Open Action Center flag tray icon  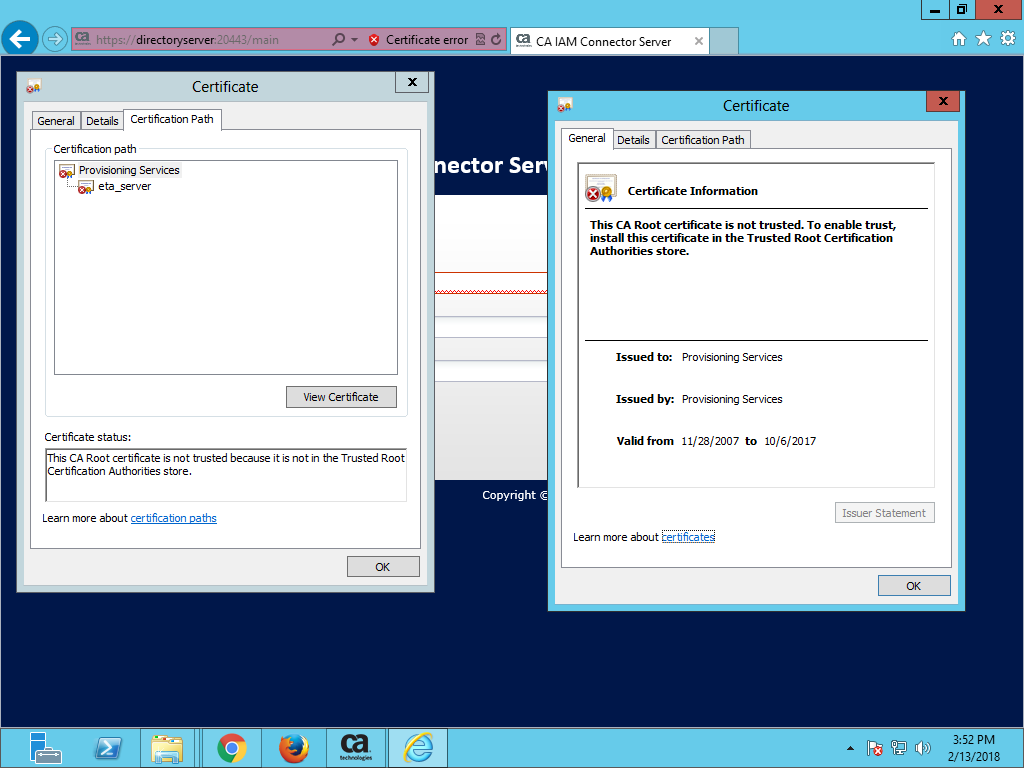875,748
